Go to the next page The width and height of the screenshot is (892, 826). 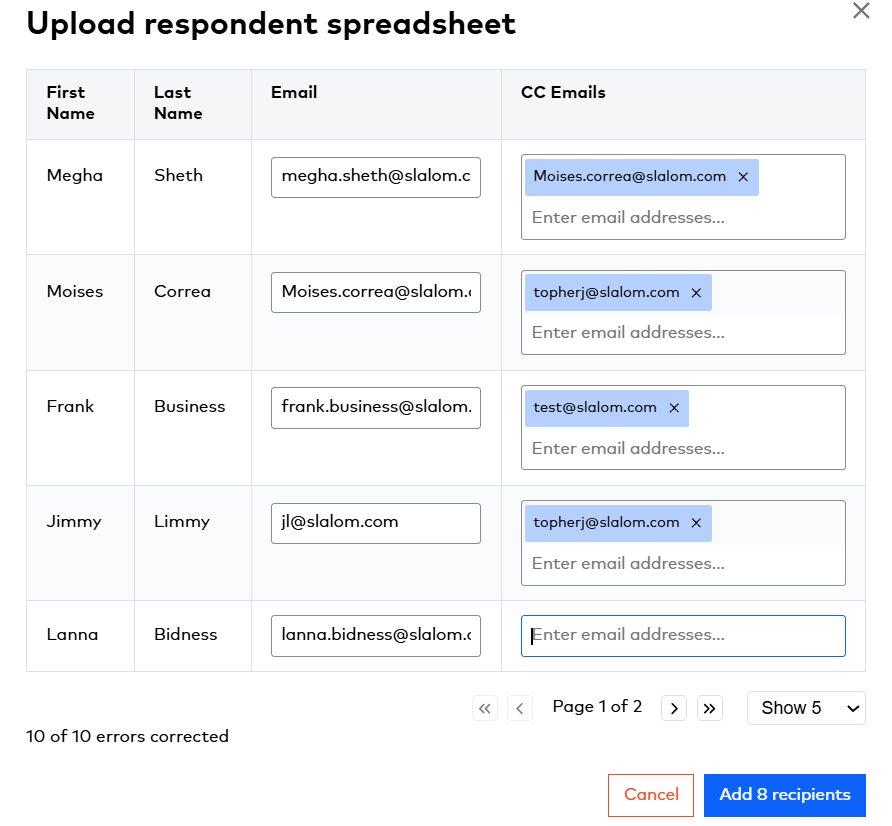pos(674,708)
